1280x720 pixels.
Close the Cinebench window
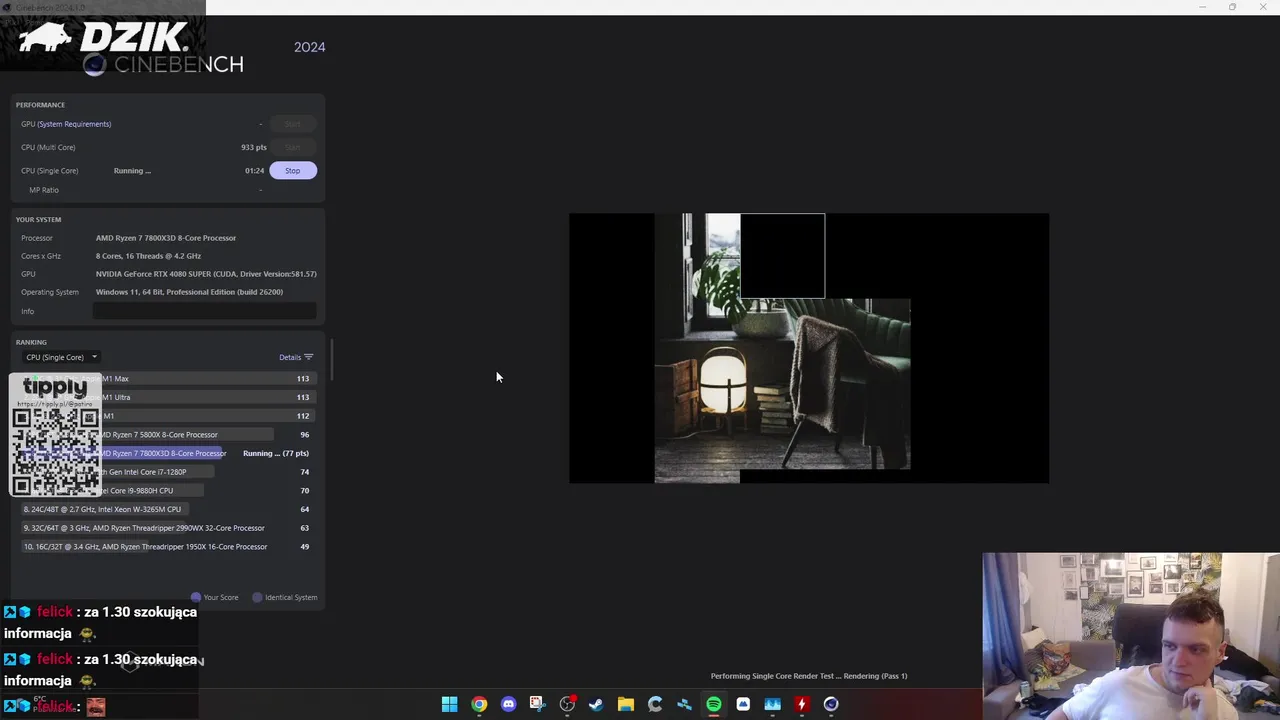tap(1263, 7)
